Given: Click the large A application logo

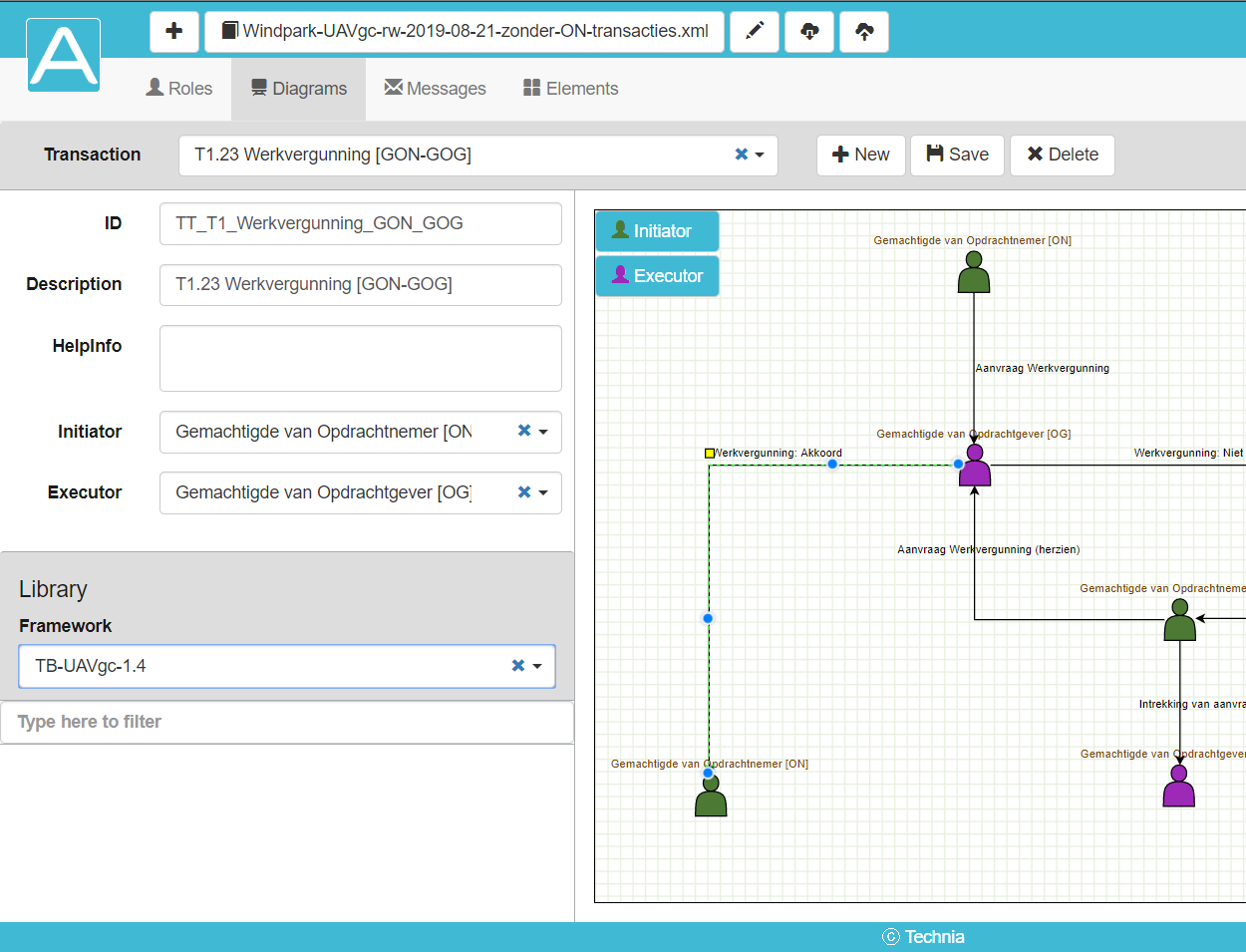Looking at the screenshot, I should (64, 55).
